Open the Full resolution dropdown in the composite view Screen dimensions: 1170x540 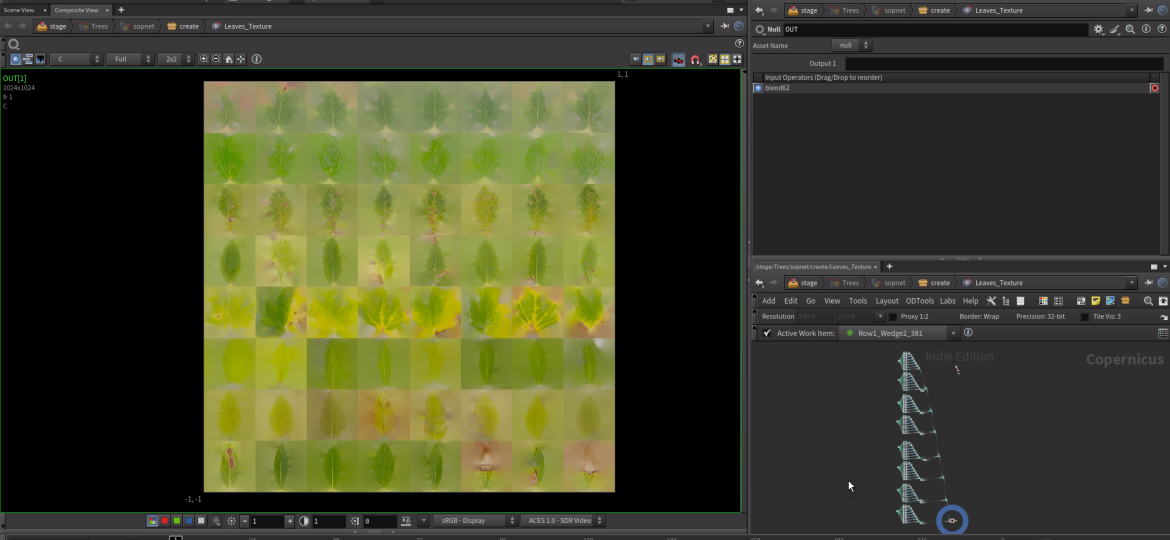[130, 60]
